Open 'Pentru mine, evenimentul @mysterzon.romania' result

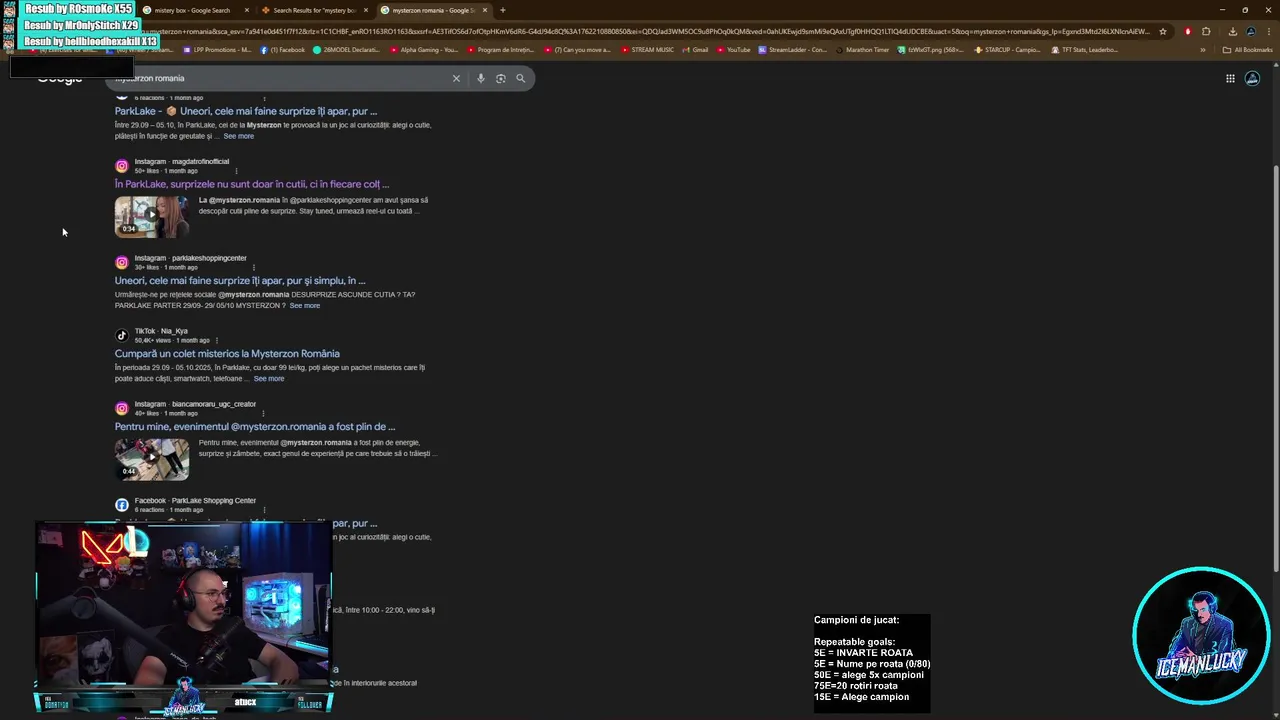tap(255, 427)
